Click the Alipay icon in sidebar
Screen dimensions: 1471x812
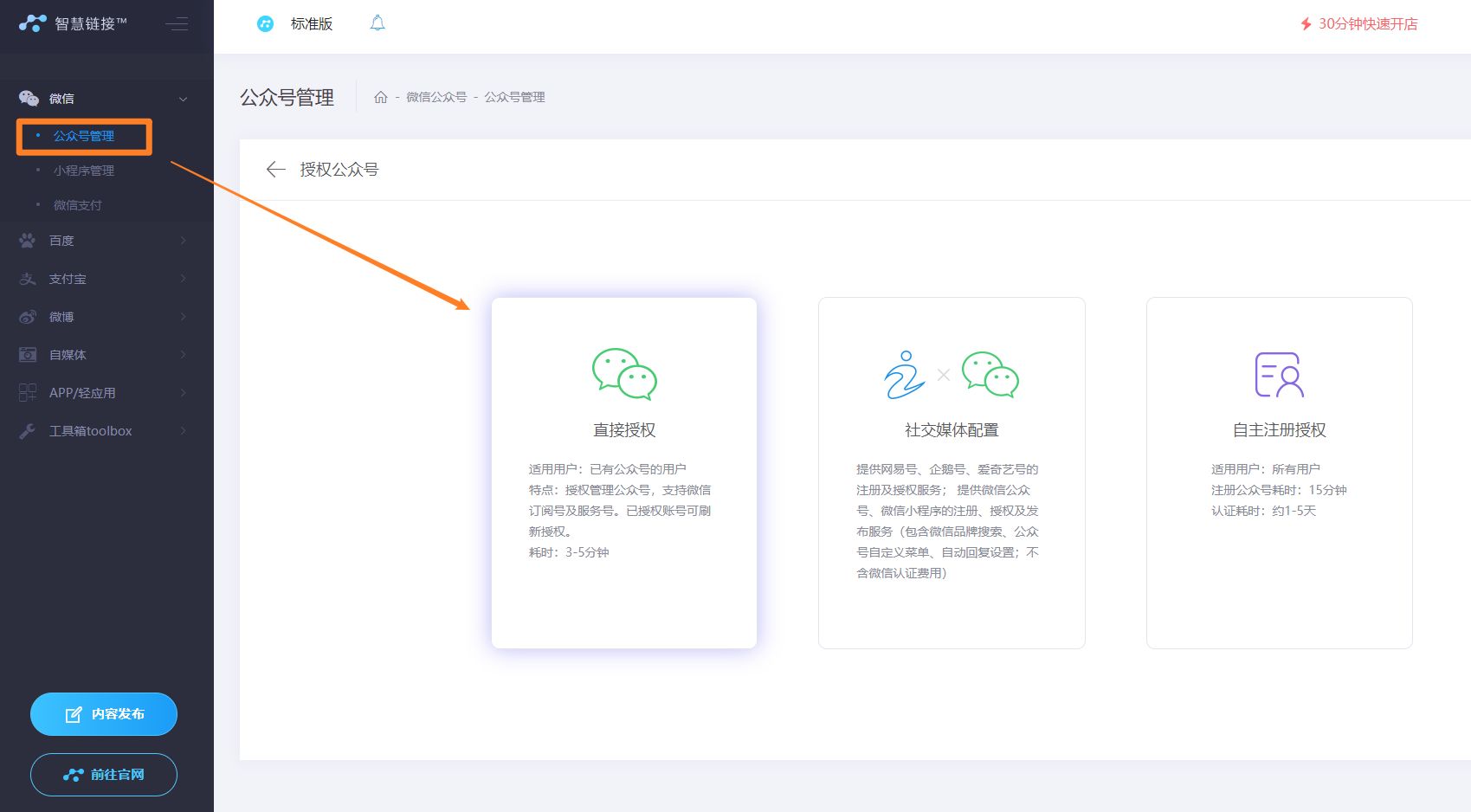pos(28,279)
